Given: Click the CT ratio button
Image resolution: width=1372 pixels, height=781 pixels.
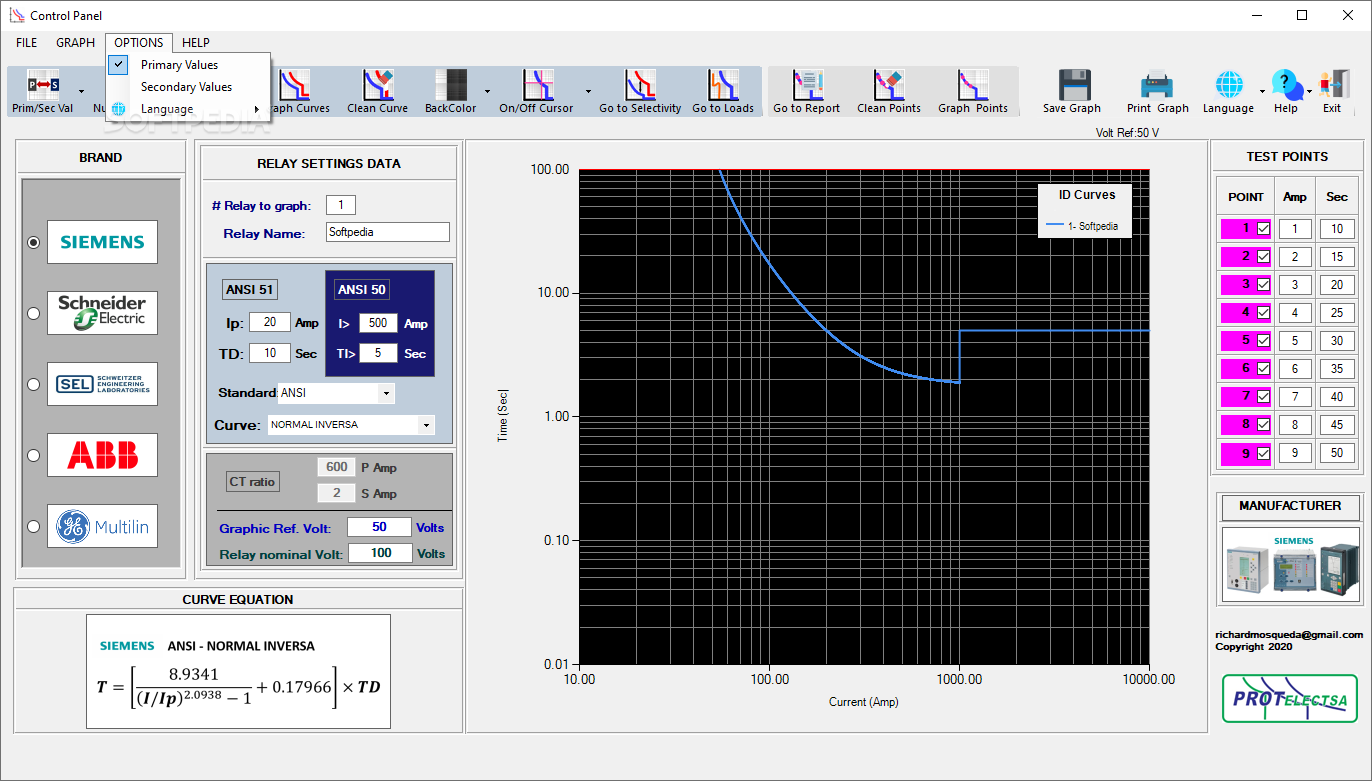Looking at the screenshot, I should 252,481.
